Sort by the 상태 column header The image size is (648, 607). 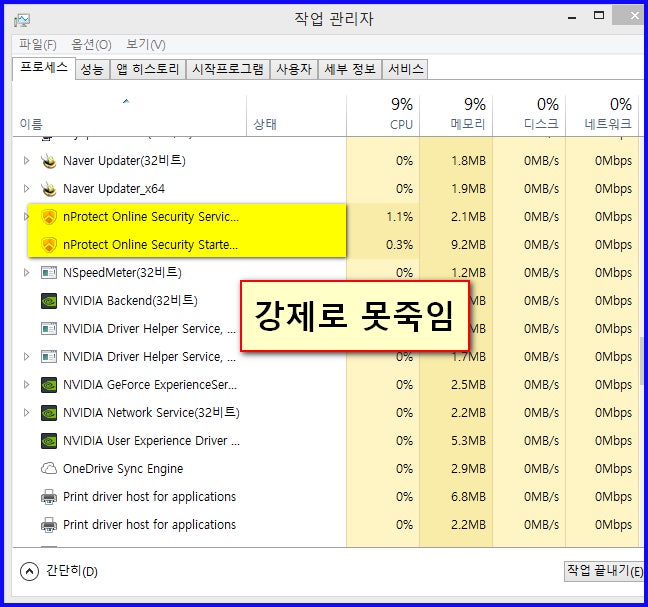pos(296,116)
